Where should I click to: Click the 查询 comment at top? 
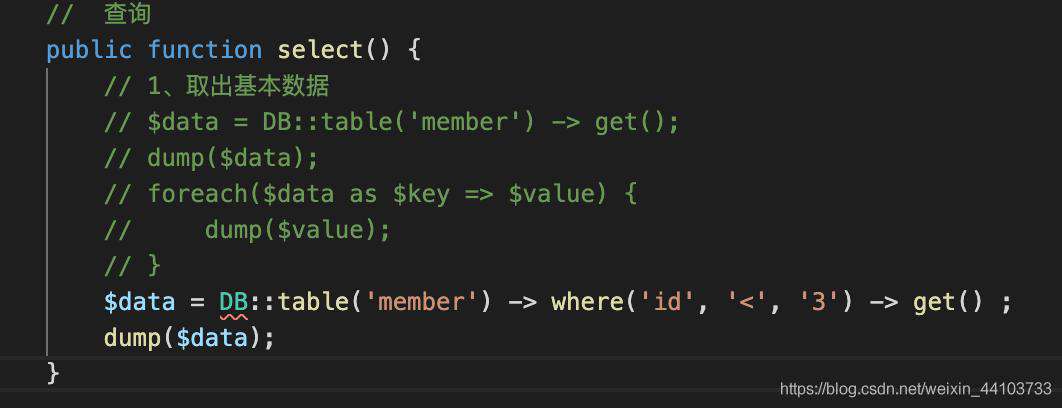coord(99,15)
